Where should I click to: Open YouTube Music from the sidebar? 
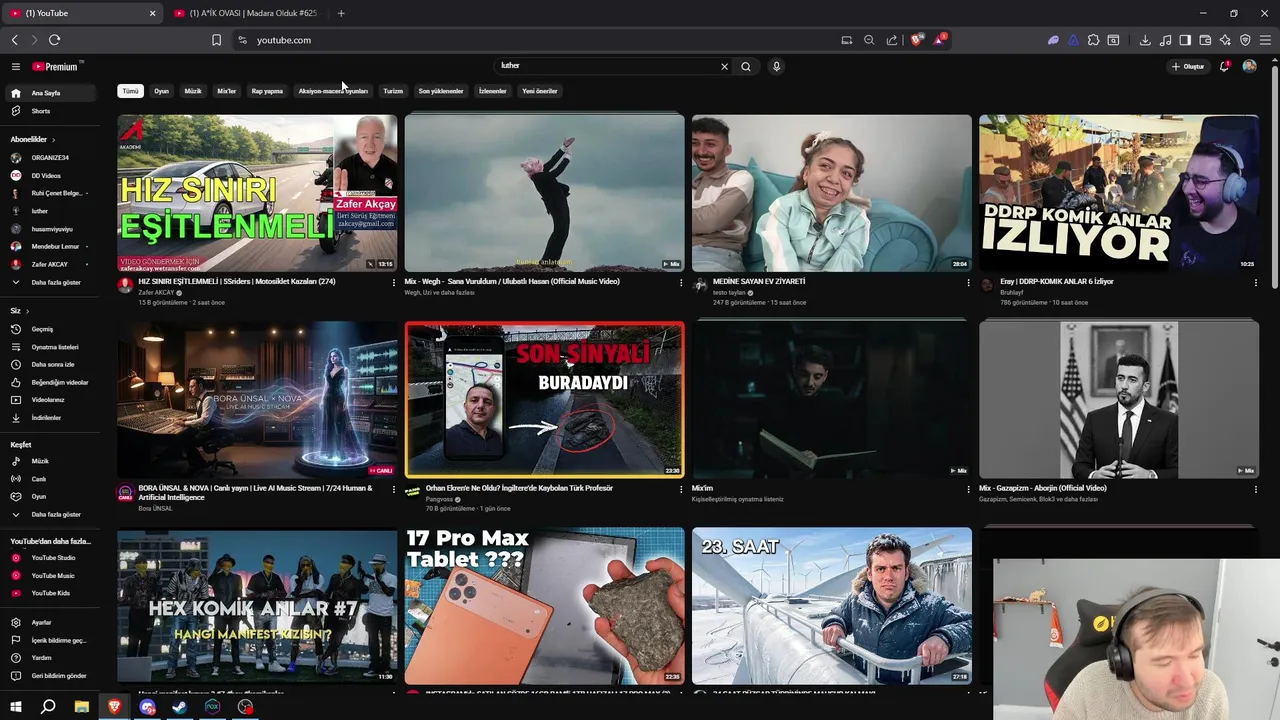(x=52, y=576)
